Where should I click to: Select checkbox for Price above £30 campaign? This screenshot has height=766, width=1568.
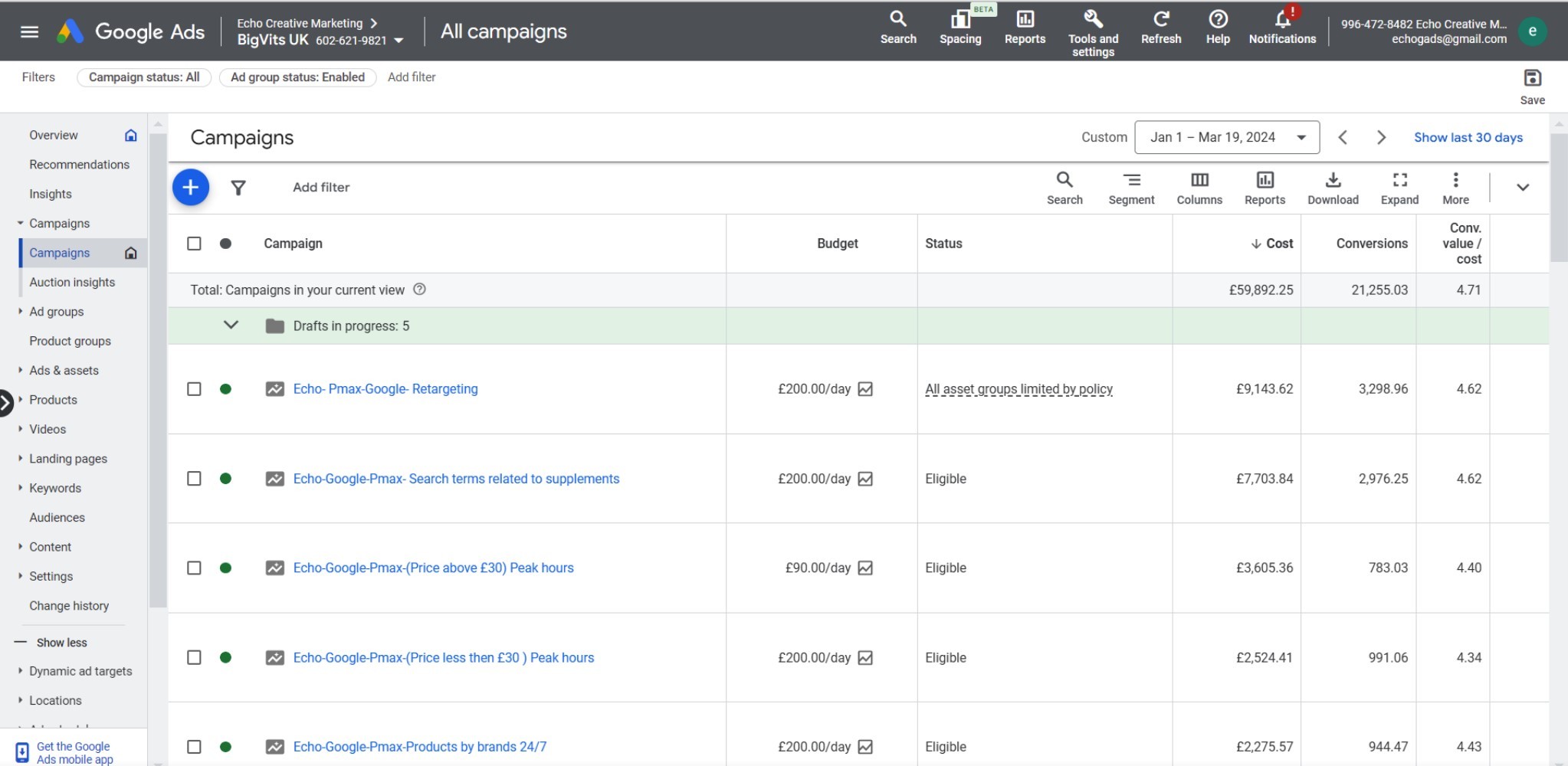click(x=195, y=568)
